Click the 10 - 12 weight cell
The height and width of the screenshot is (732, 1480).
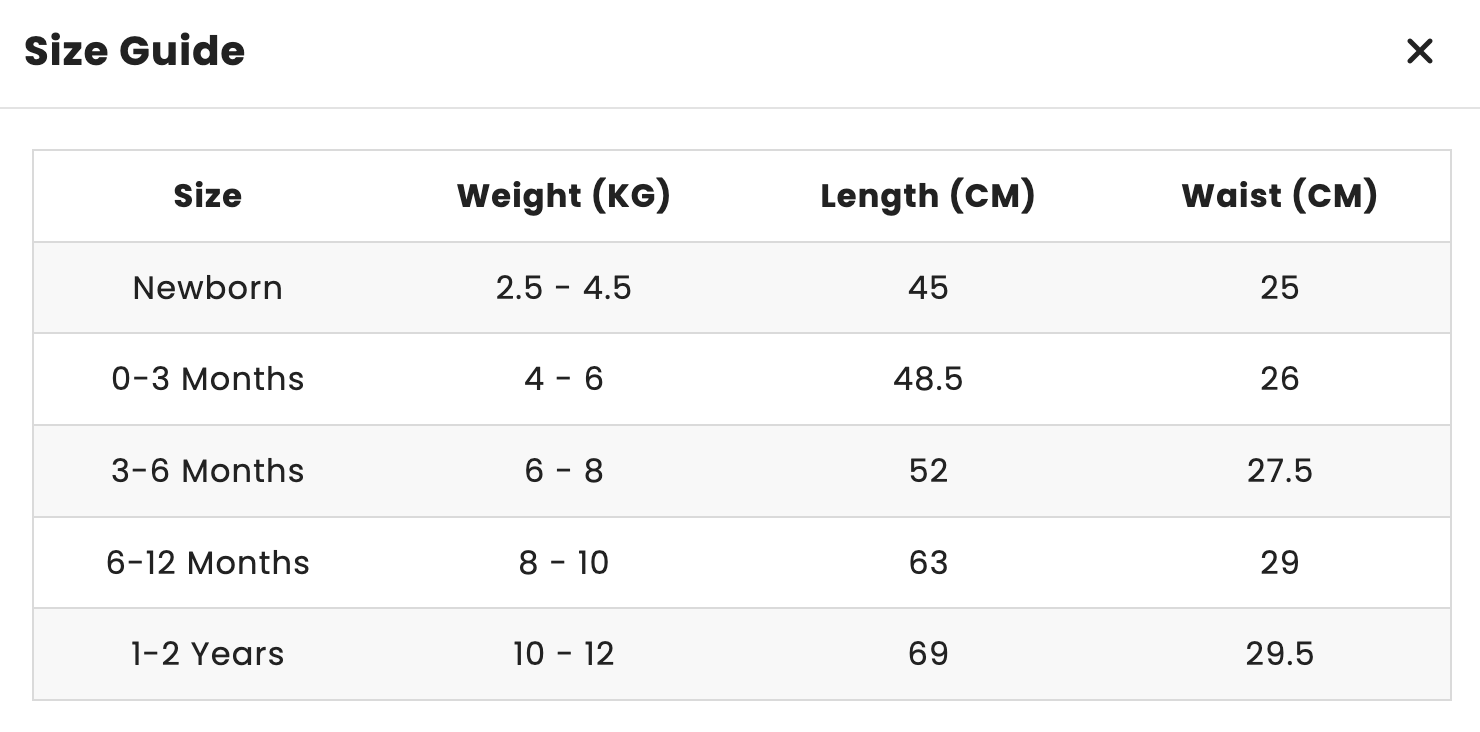pos(563,654)
